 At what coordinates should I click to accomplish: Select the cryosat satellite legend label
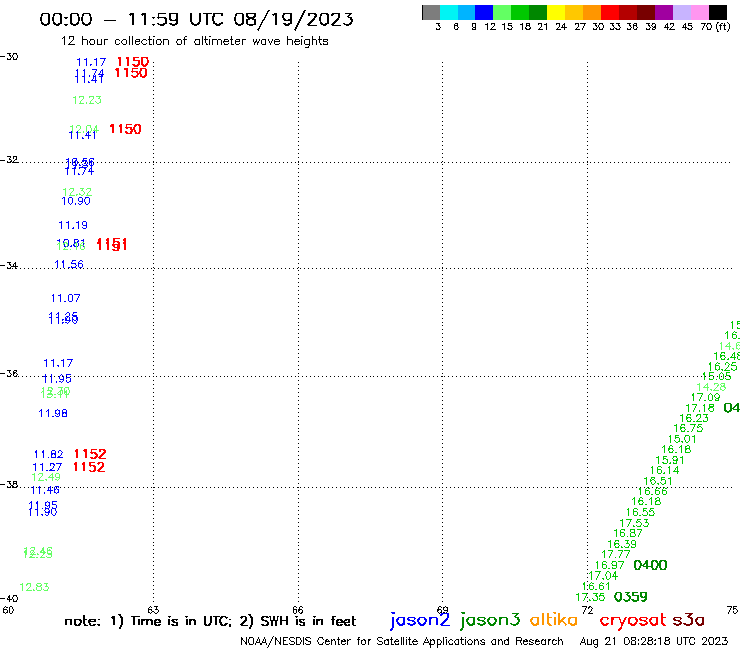632,620
